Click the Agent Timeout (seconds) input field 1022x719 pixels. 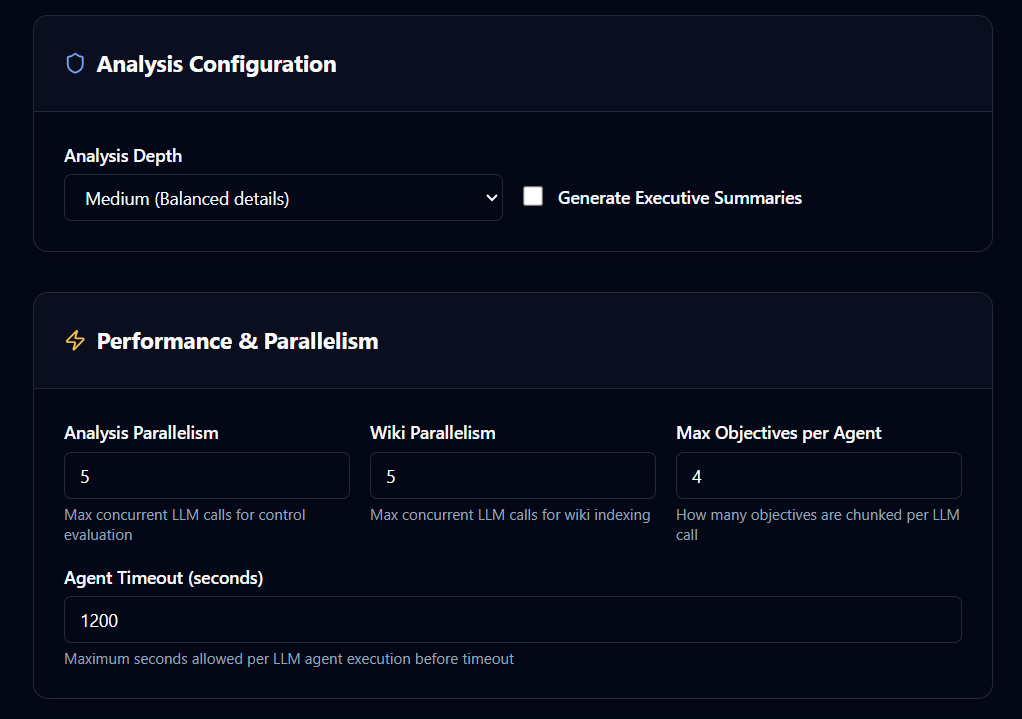coord(513,620)
